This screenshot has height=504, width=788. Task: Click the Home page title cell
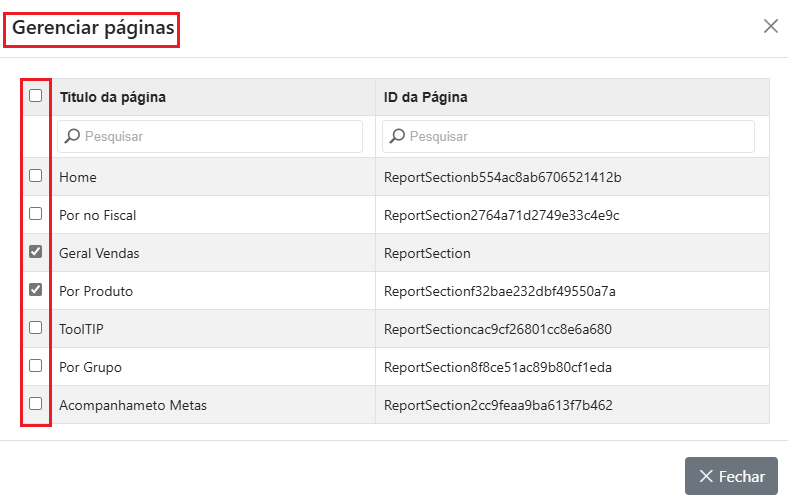[x=78, y=177]
